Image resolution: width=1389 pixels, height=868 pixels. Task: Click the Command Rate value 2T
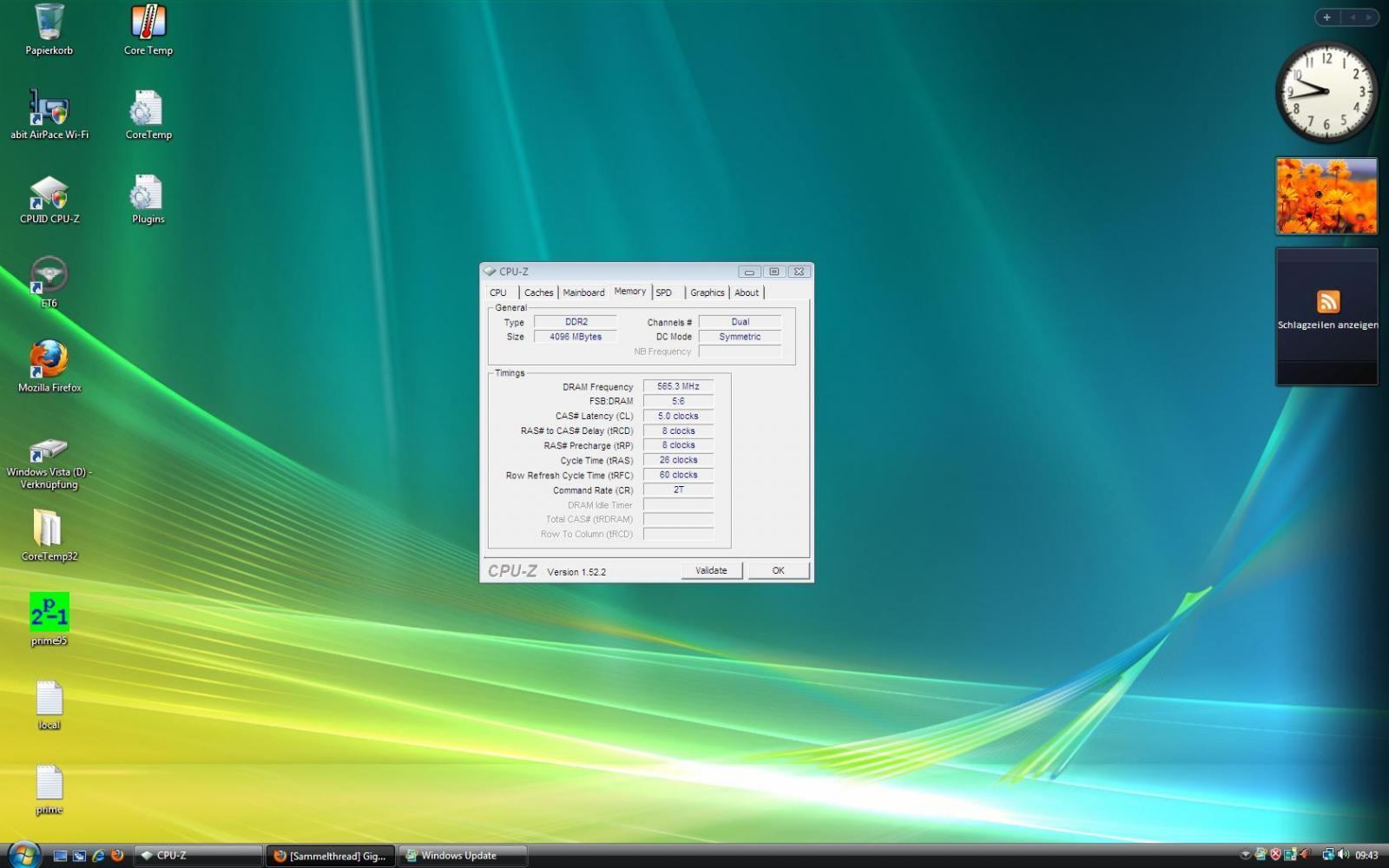pyautogui.click(x=678, y=490)
